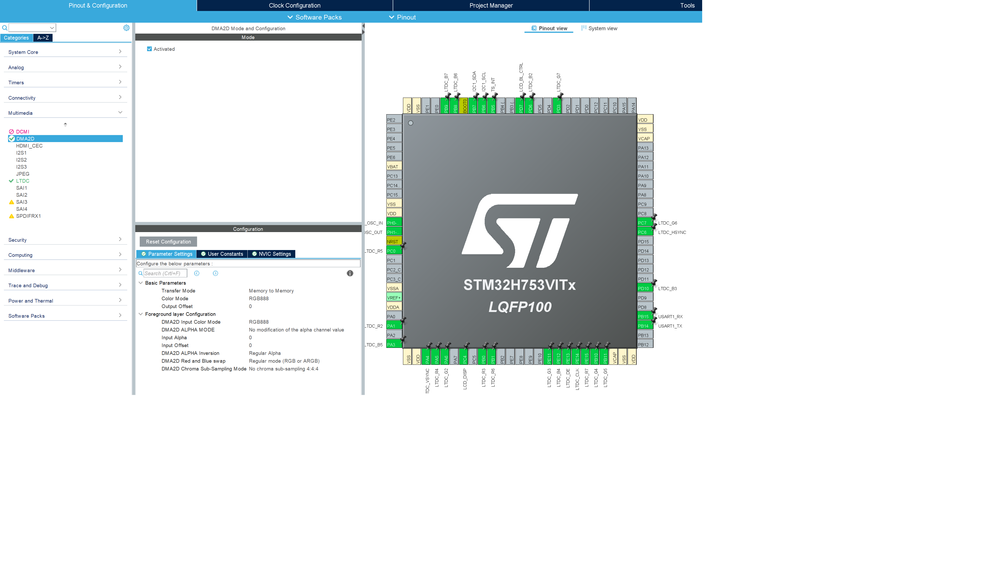The width and height of the screenshot is (999, 562).
Task: Select I2S1 peripheral in list
Action: tap(22, 153)
